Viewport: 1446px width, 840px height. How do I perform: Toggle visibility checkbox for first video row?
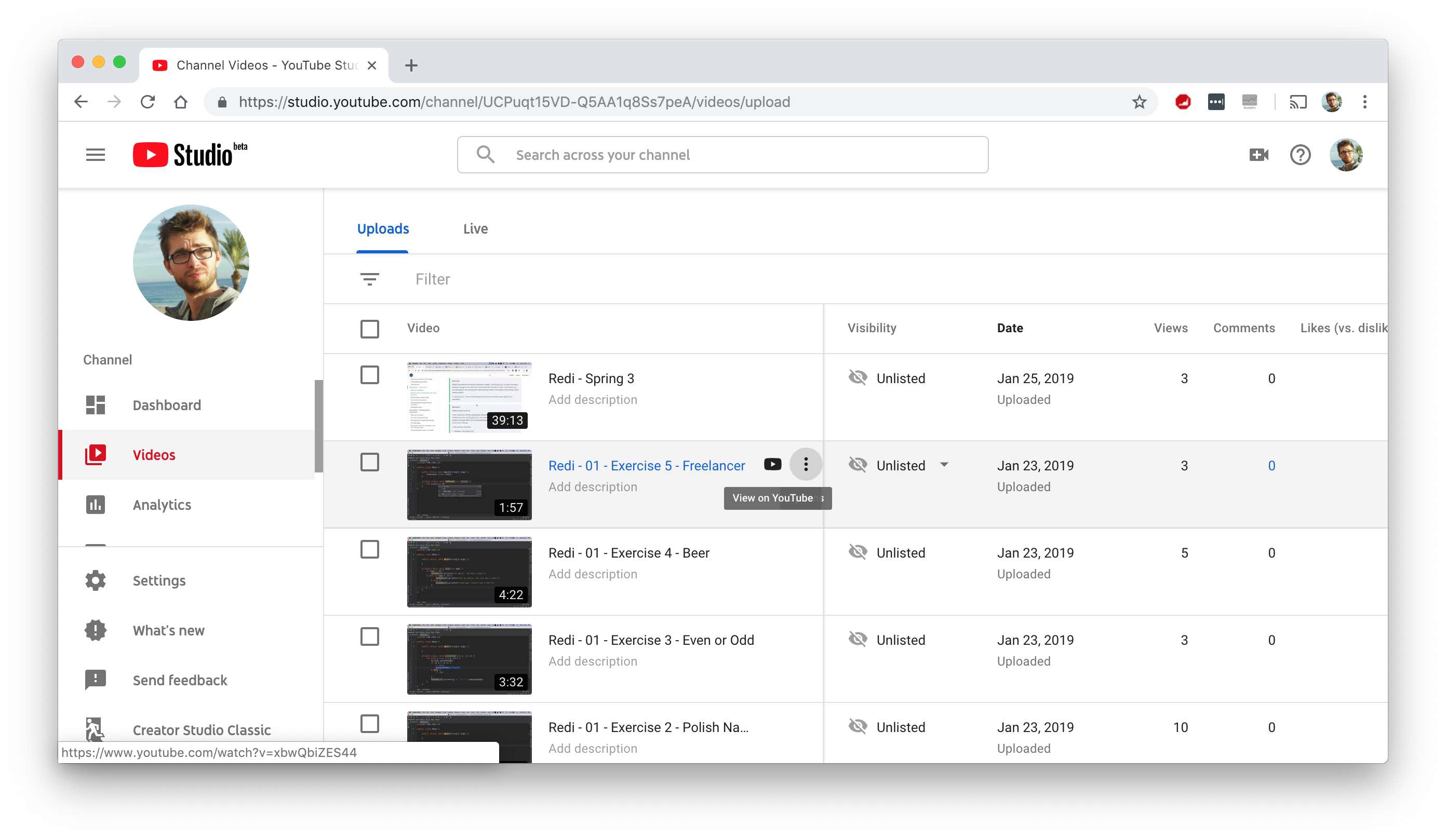369,375
